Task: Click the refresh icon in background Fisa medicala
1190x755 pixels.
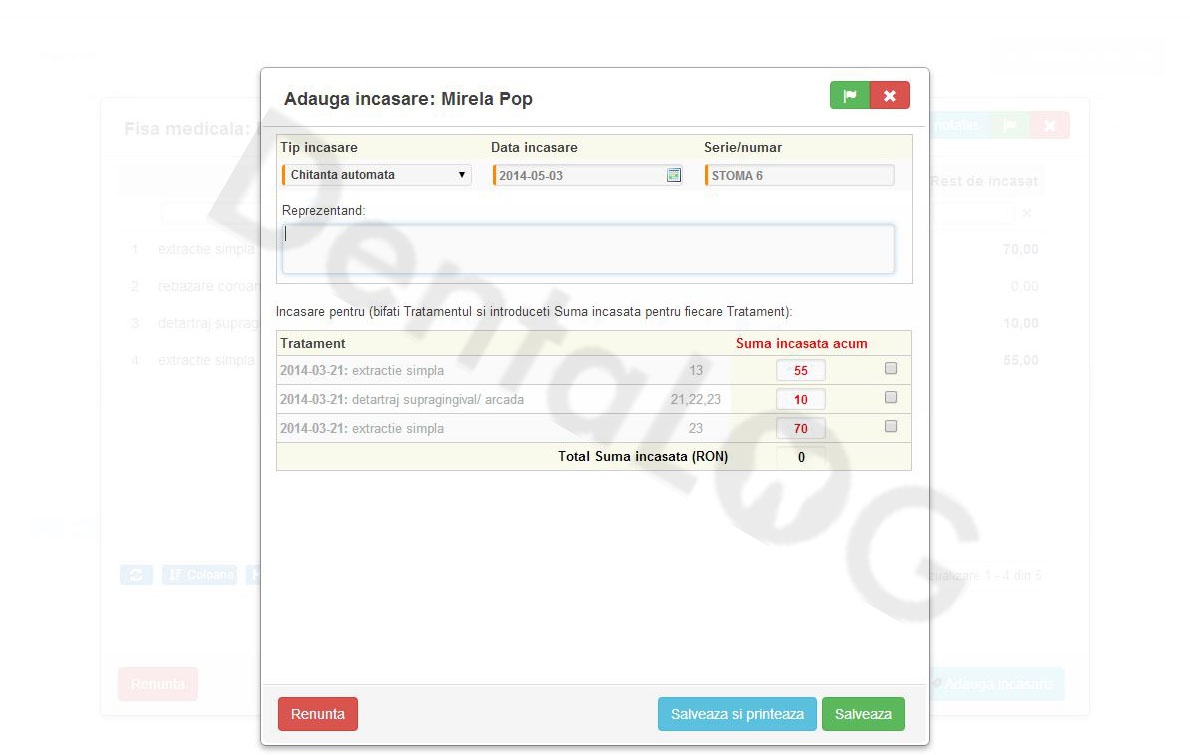Action: pyautogui.click(x=137, y=575)
